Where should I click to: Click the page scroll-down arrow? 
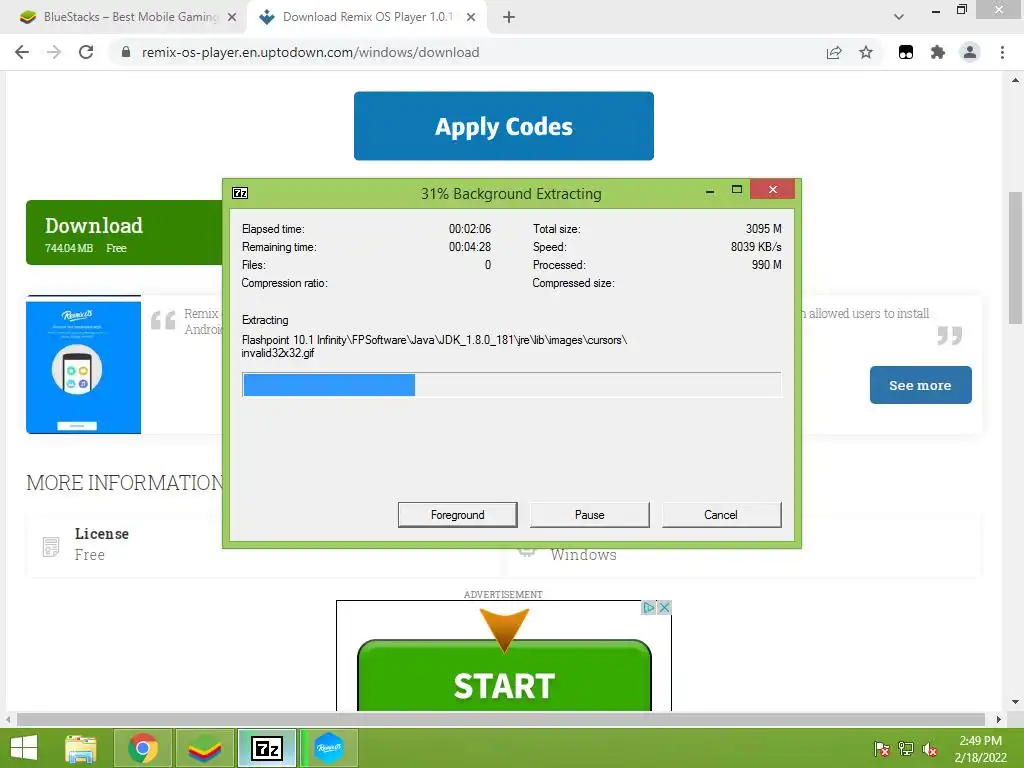[1015, 702]
